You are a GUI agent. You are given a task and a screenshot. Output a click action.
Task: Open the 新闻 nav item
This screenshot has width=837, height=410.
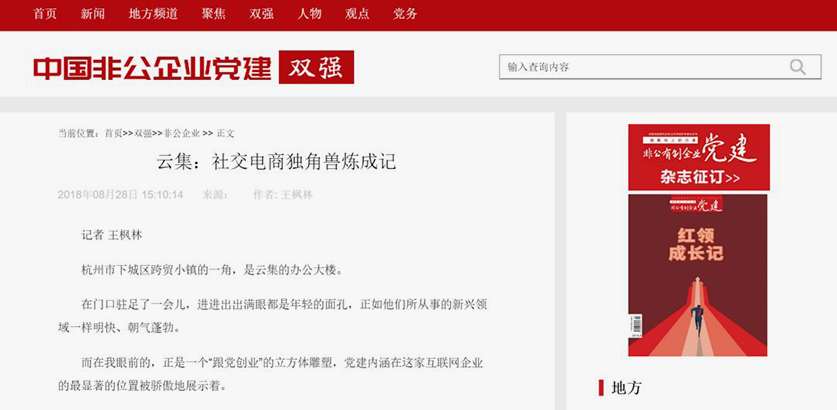tap(92, 14)
